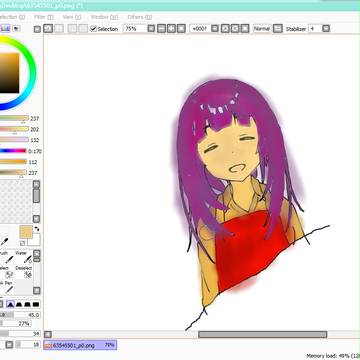Click the first greyed button before Selection checkbox

[x=72, y=29]
